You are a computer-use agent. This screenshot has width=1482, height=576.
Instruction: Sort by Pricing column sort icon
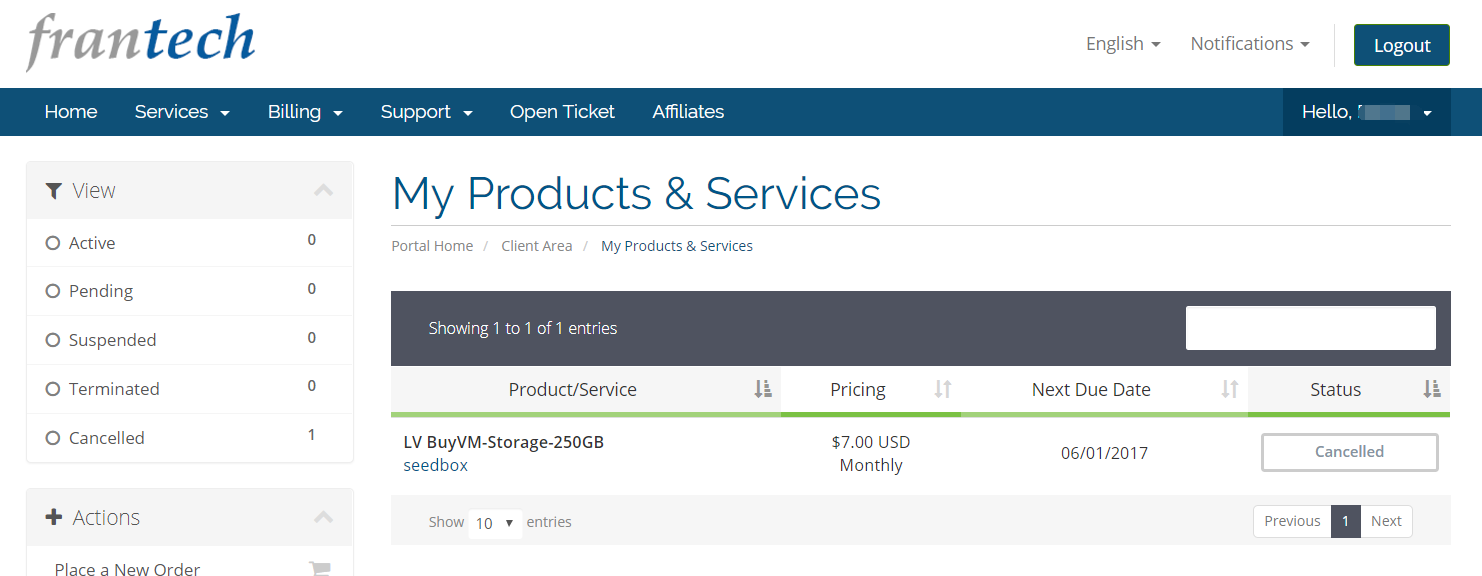(x=942, y=389)
